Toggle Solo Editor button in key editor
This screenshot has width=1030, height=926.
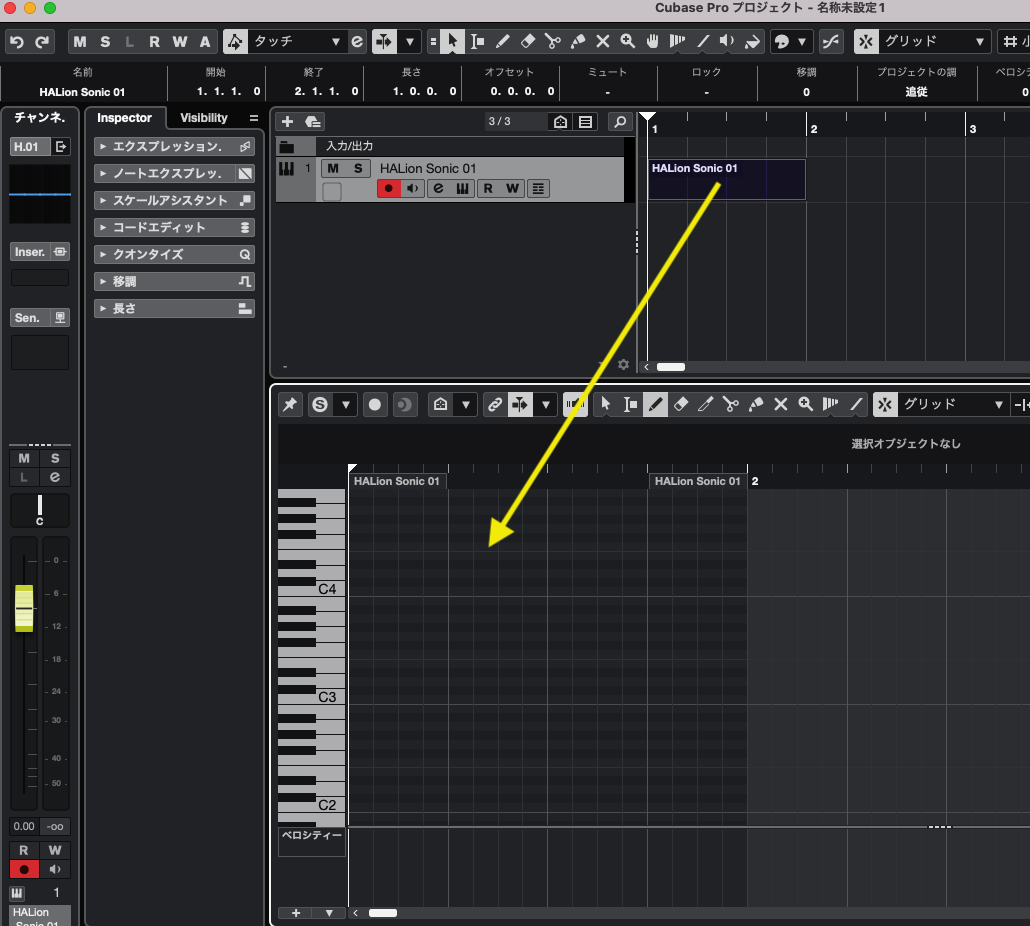pos(320,405)
